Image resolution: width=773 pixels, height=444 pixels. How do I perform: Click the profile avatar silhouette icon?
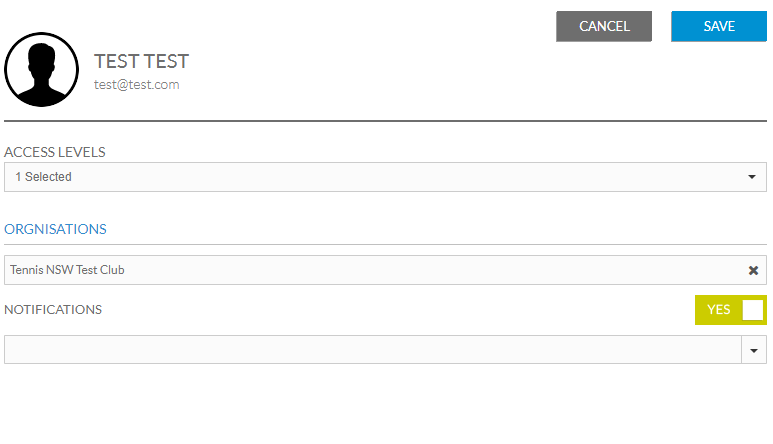pyautogui.click(x=41, y=69)
